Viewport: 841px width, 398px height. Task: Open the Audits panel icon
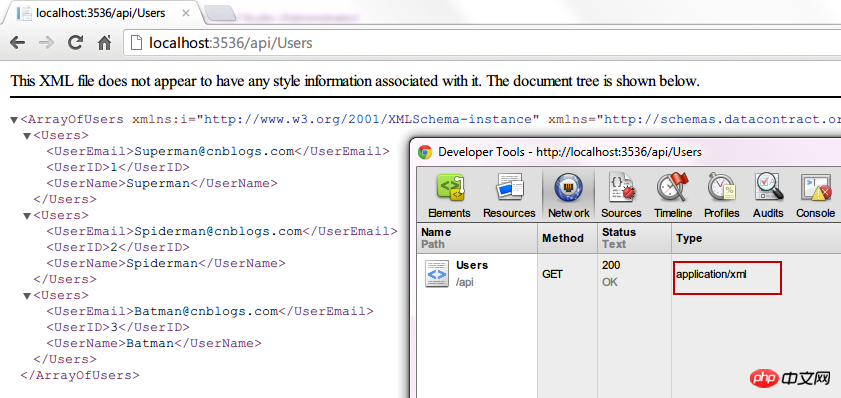coord(768,196)
